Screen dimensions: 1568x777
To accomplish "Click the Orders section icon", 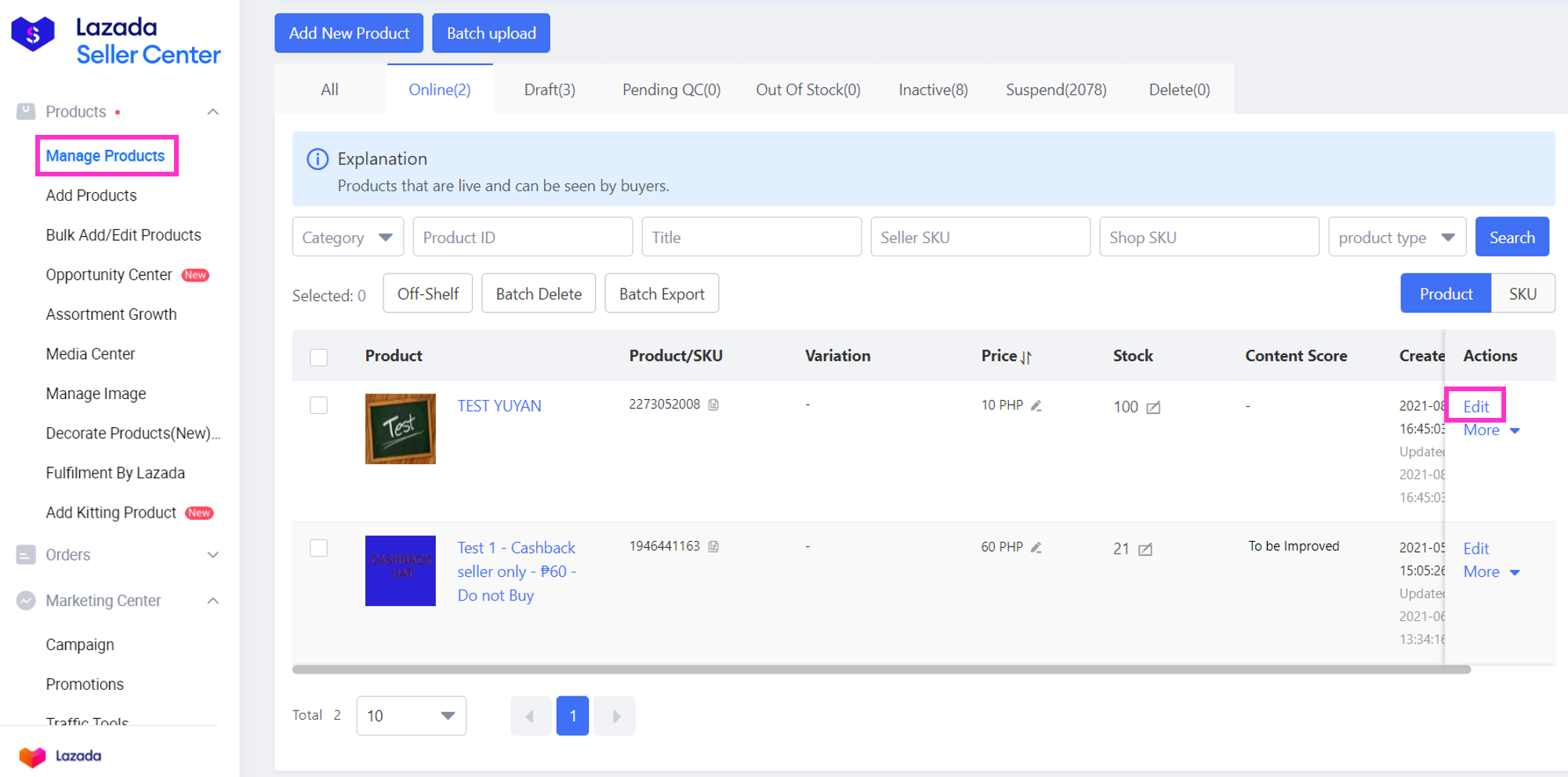I will click(26, 554).
